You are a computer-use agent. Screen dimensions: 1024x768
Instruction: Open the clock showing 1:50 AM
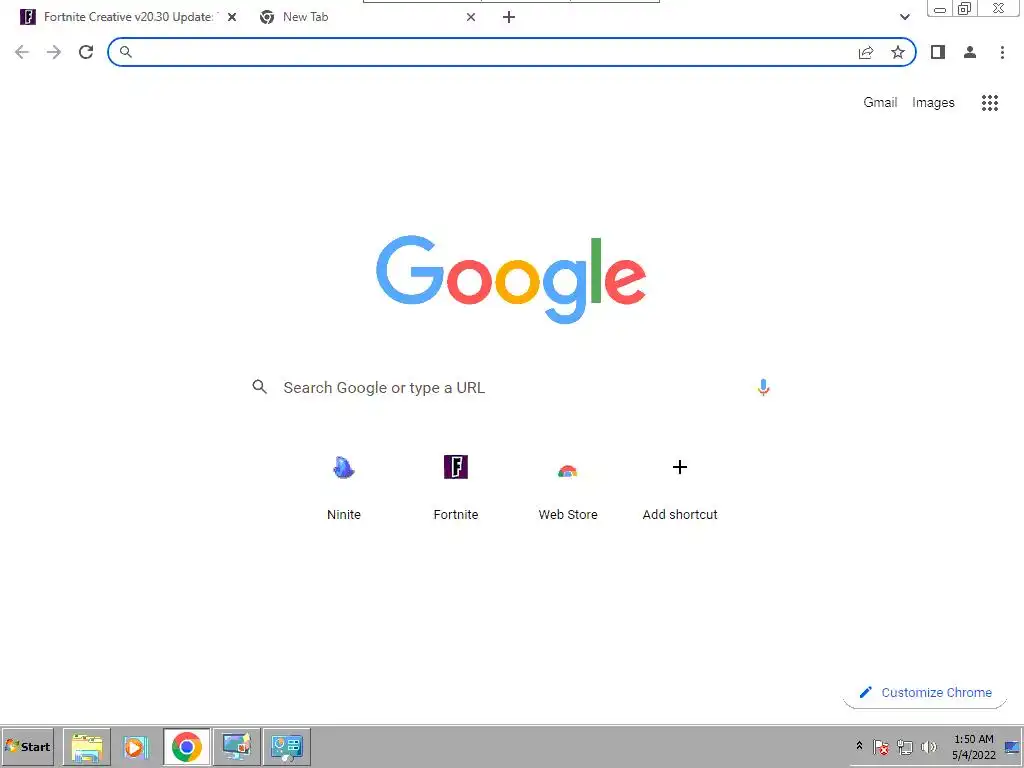(x=973, y=746)
